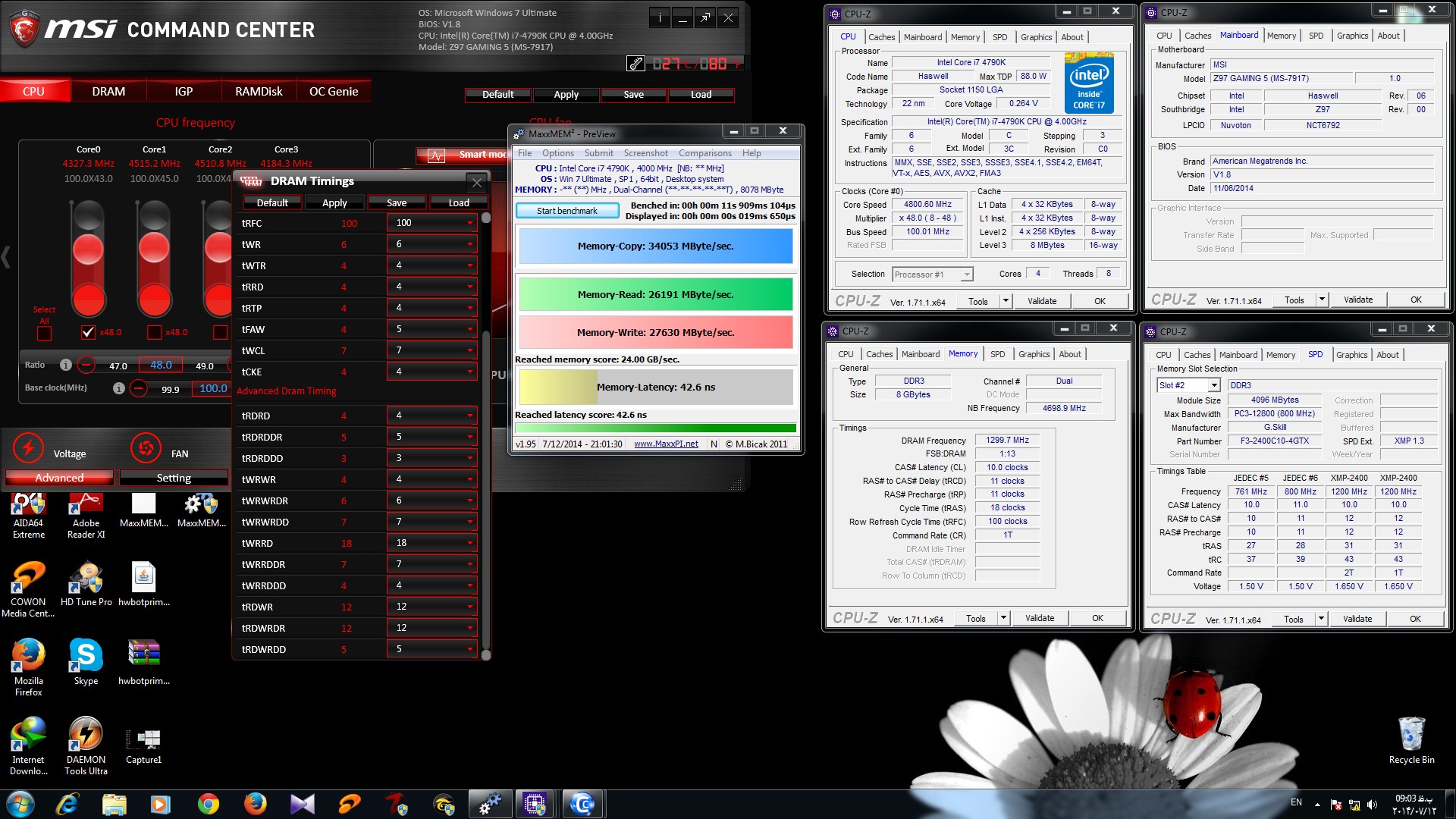Image resolution: width=1456 pixels, height=819 pixels.
Task: Open the RAMDisk tab
Action: click(x=259, y=91)
